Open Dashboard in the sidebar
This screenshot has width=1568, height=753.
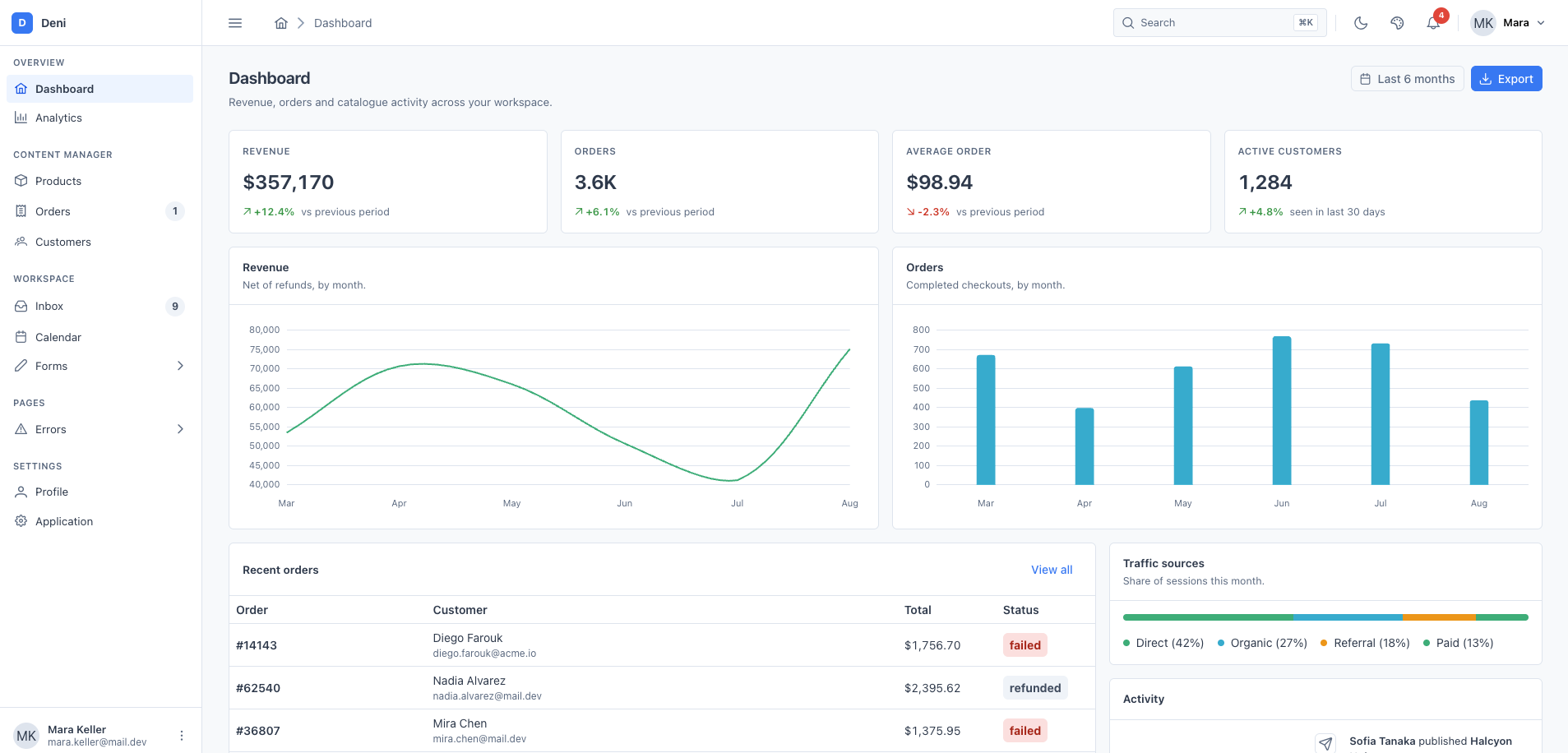tap(100, 89)
